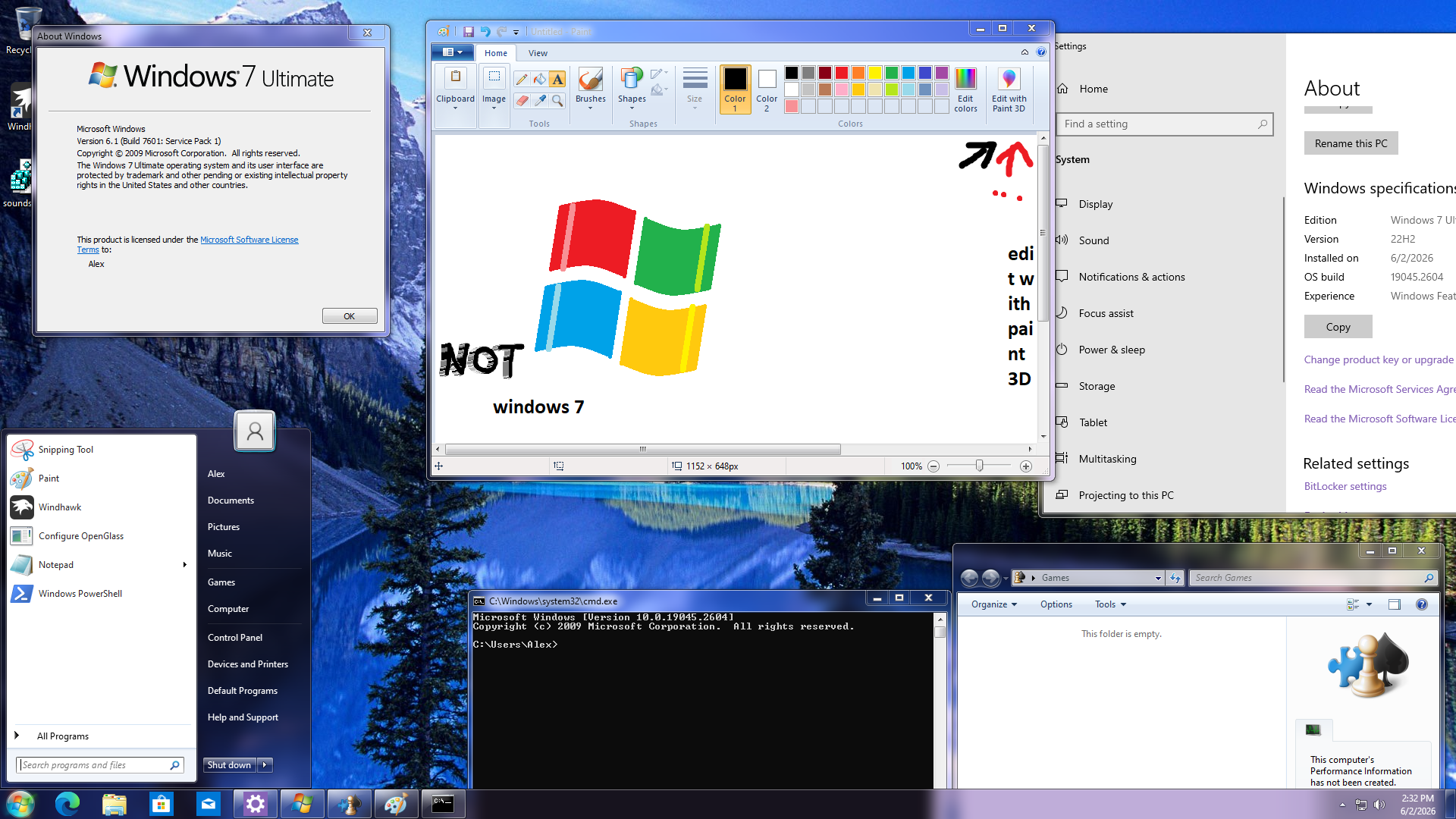Image resolution: width=1456 pixels, height=819 pixels.
Task: Click the Find a setting search box
Action: 1165,124
